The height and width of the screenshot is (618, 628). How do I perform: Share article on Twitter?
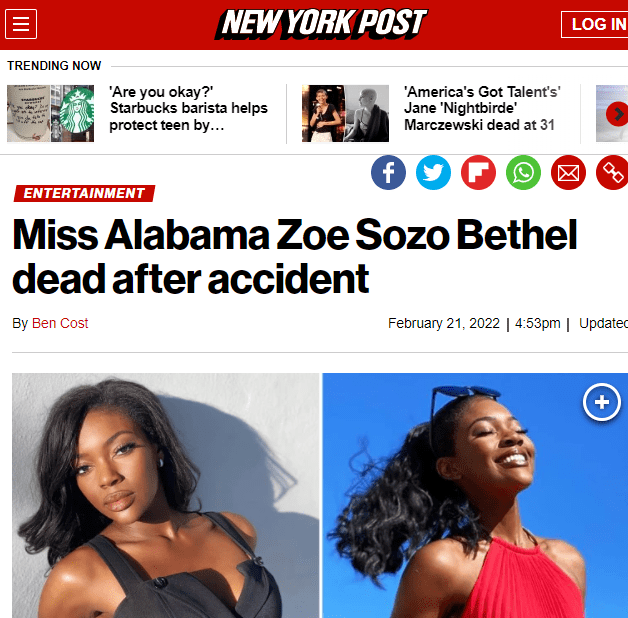[x=433, y=172]
